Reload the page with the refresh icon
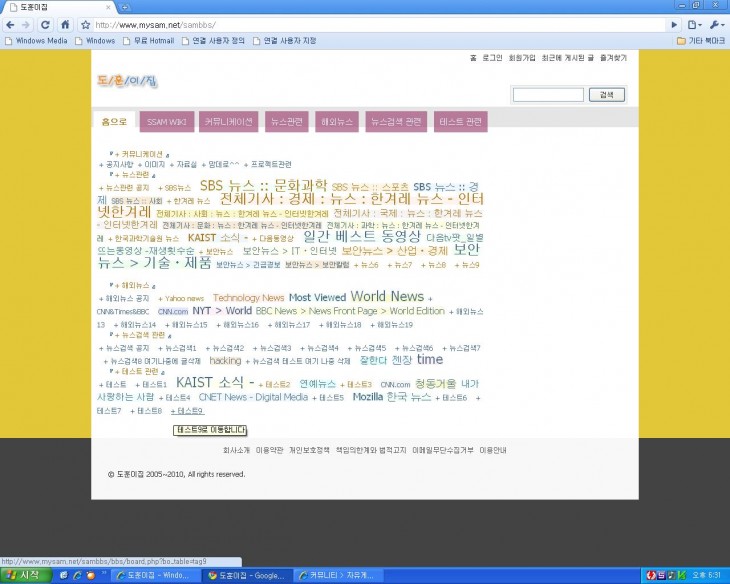This screenshot has width=730, height=584. (48, 24)
